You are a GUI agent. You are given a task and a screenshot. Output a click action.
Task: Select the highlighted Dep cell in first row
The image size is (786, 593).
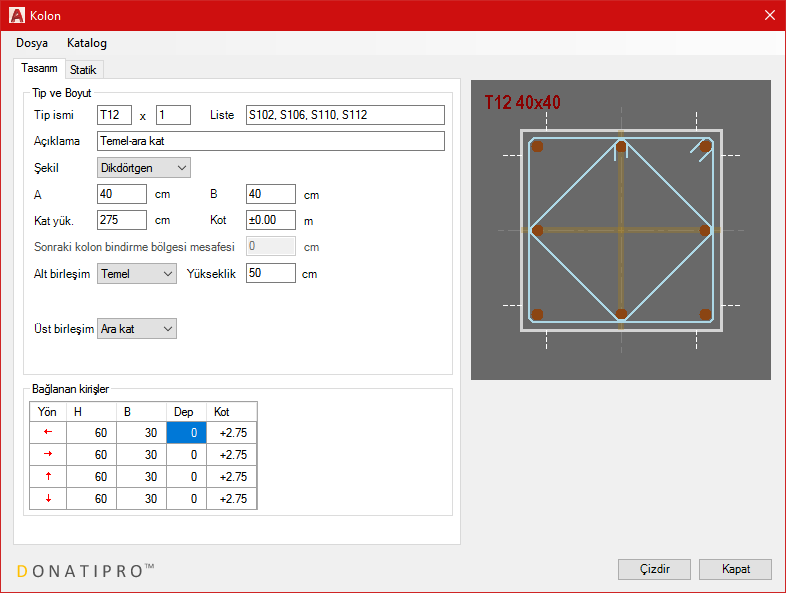coord(186,432)
